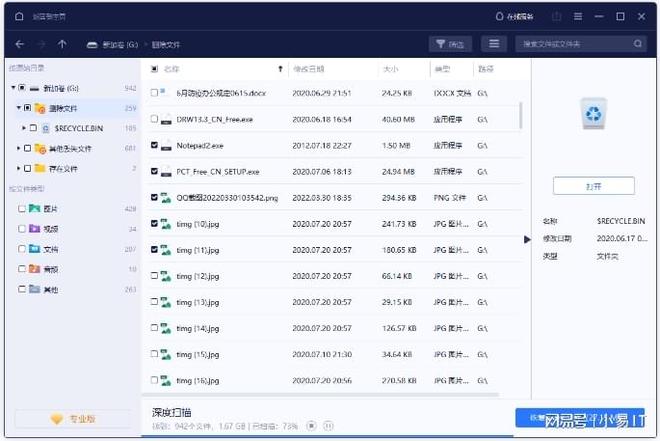Open the online service headset icon
660x441 pixels.
(499, 16)
